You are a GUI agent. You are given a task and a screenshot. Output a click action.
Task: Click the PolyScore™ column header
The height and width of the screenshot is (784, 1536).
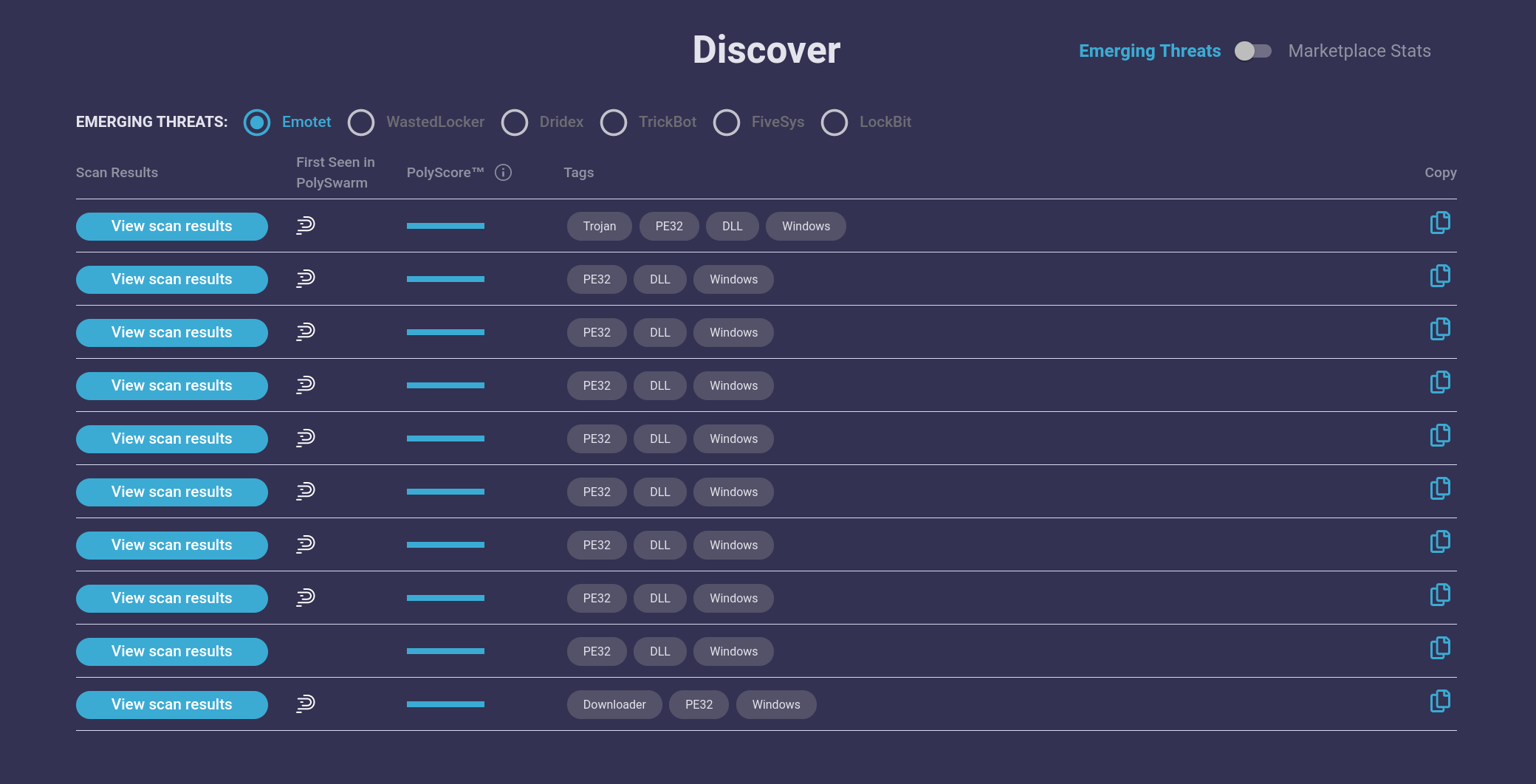pos(445,173)
